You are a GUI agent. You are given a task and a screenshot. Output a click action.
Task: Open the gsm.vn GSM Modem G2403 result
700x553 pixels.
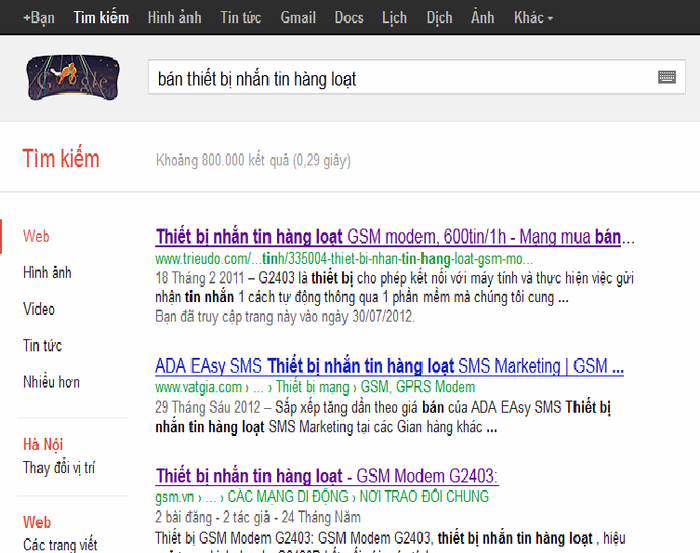(327, 475)
